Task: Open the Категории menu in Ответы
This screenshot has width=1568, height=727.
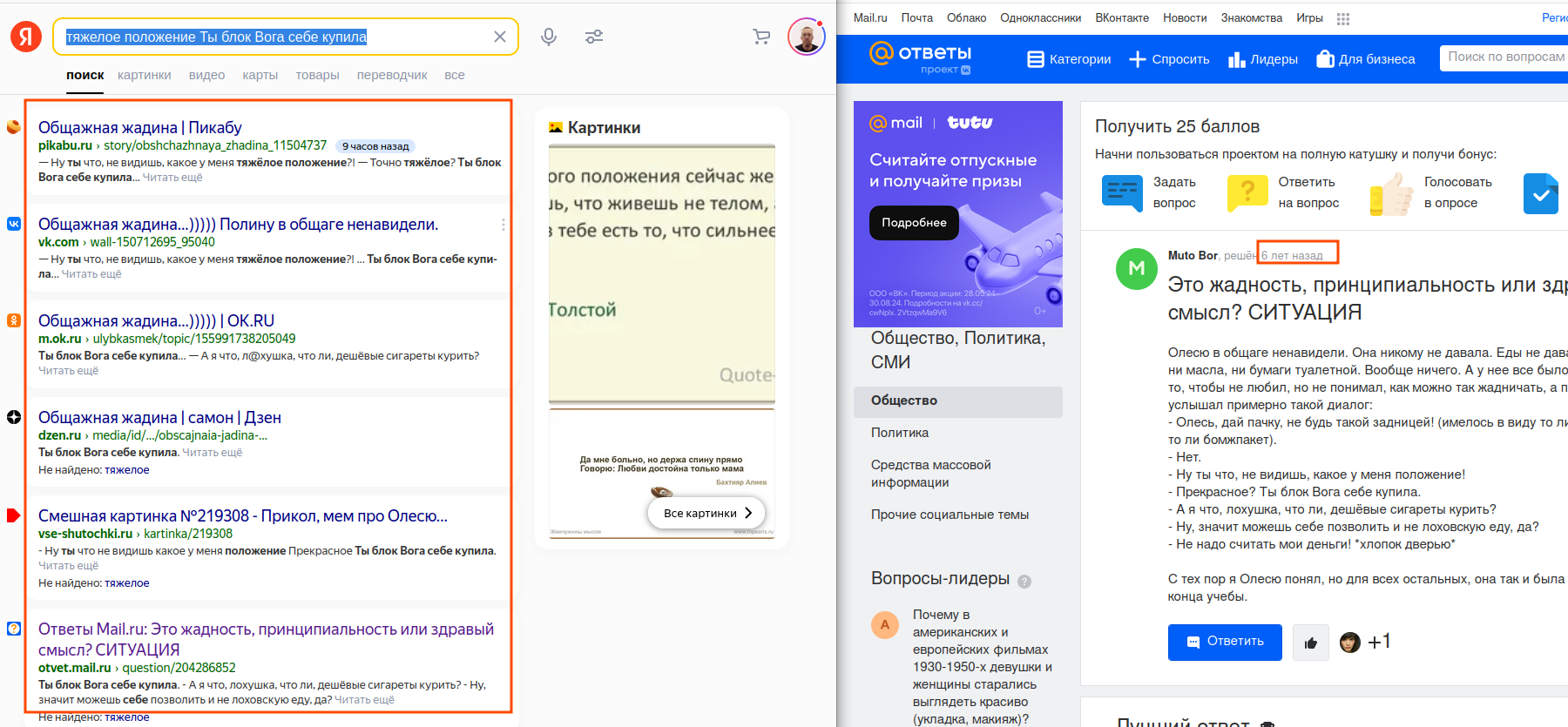Action: (x=1069, y=59)
